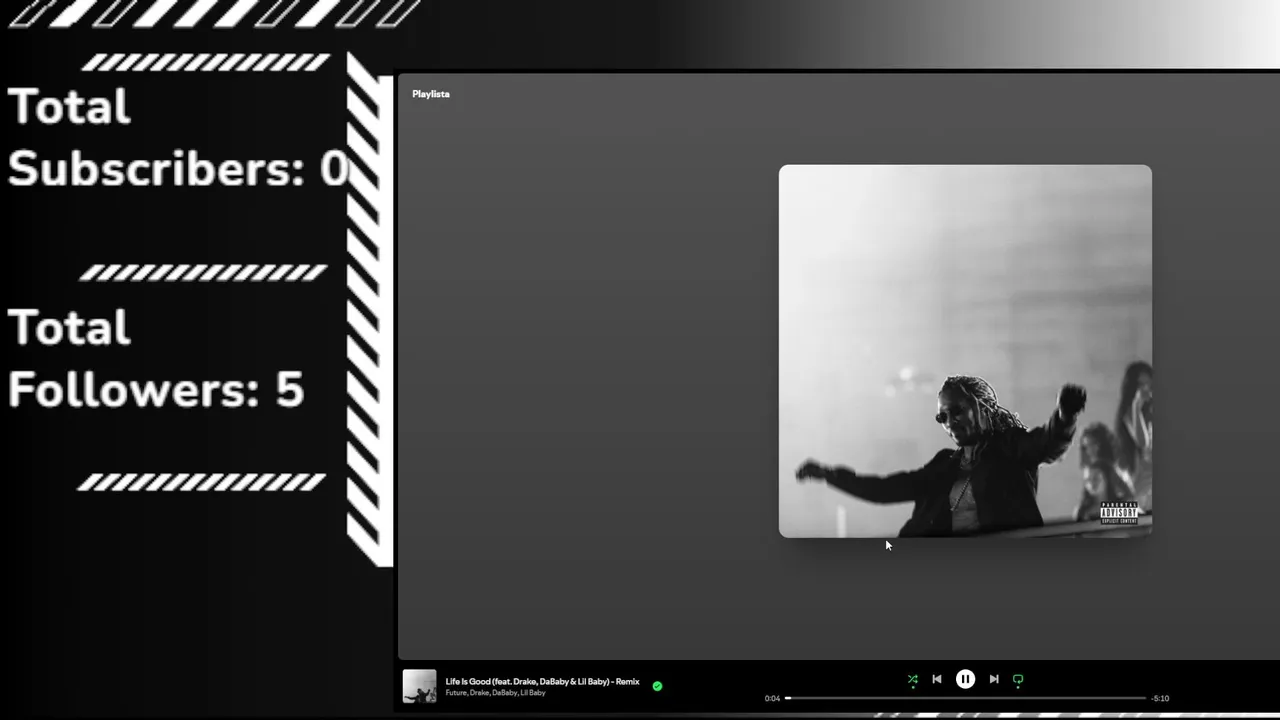1280x720 pixels.
Task: Open the small now-playing album thumbnail
Action: tap(419, 686)
